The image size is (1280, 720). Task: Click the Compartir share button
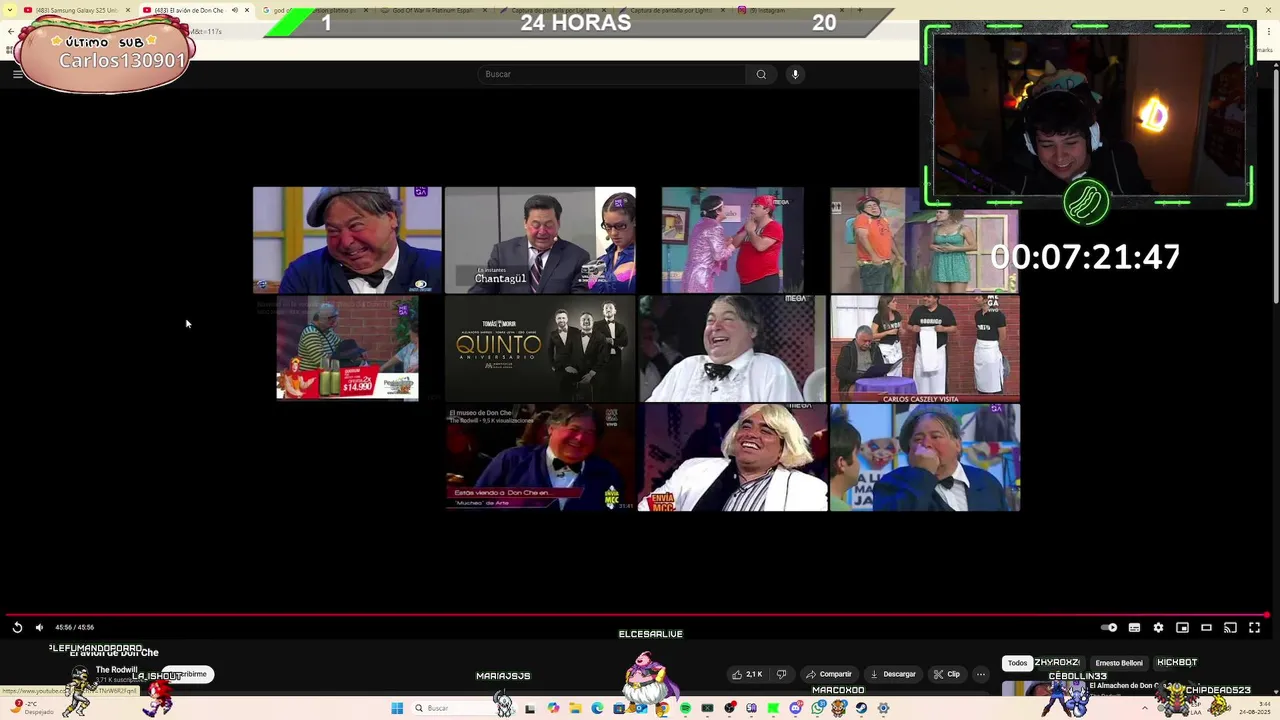(829, 674)
